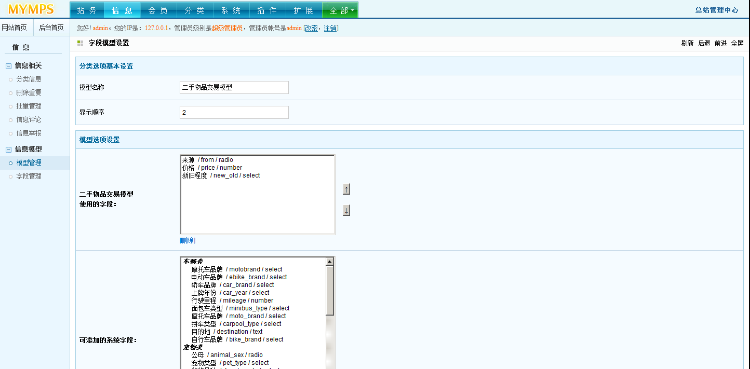Select the highlighted second tab in top navigation
Viewport: 750px width, 369px height.
click(123, 10)
